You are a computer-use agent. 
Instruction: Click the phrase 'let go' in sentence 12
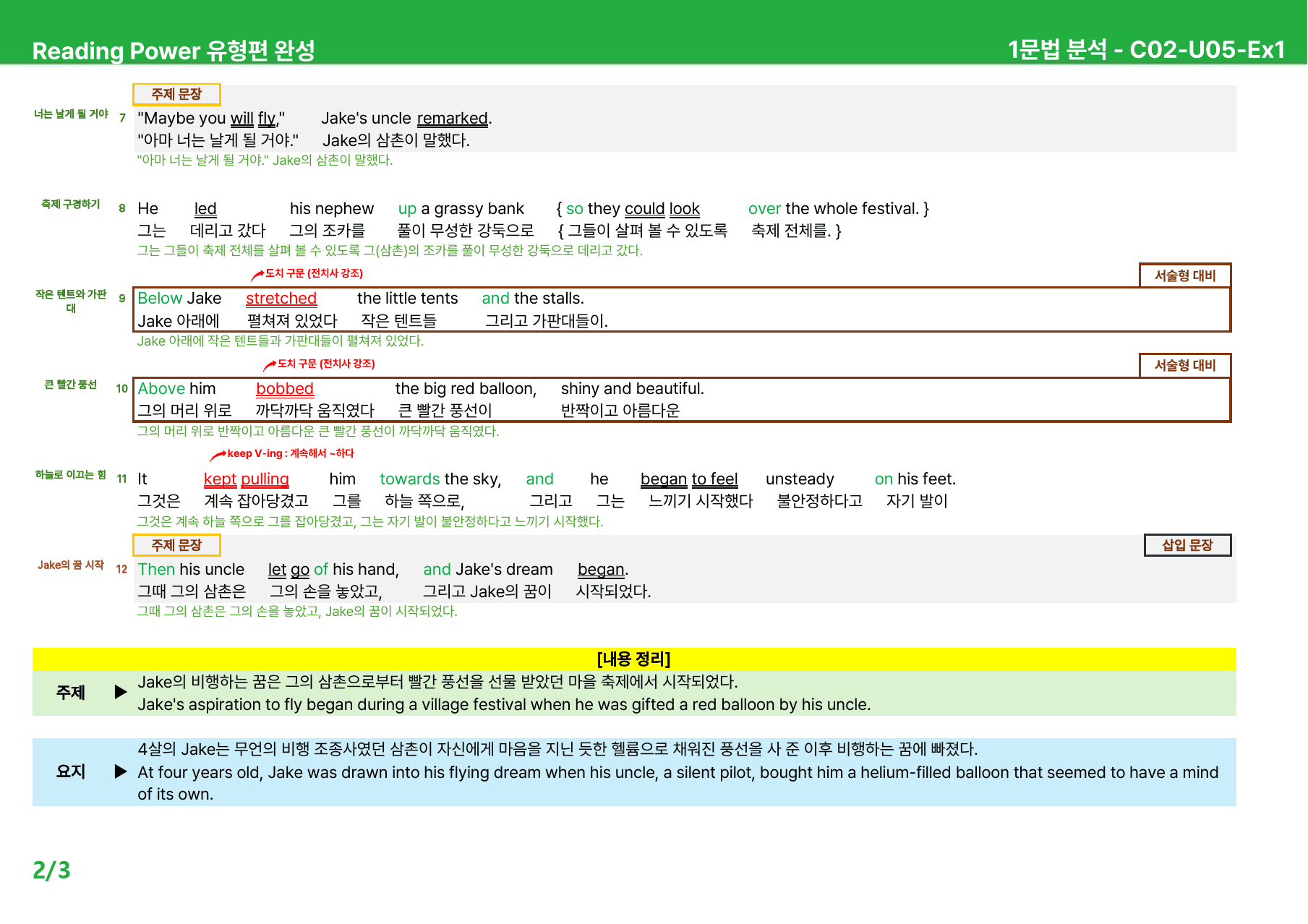(x=288, y=570)
